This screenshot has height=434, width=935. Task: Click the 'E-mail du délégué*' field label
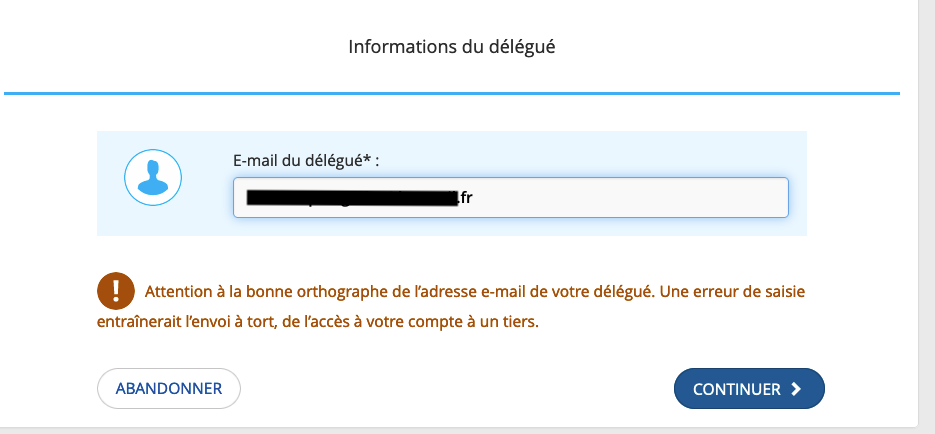click(x=306, y=160)
